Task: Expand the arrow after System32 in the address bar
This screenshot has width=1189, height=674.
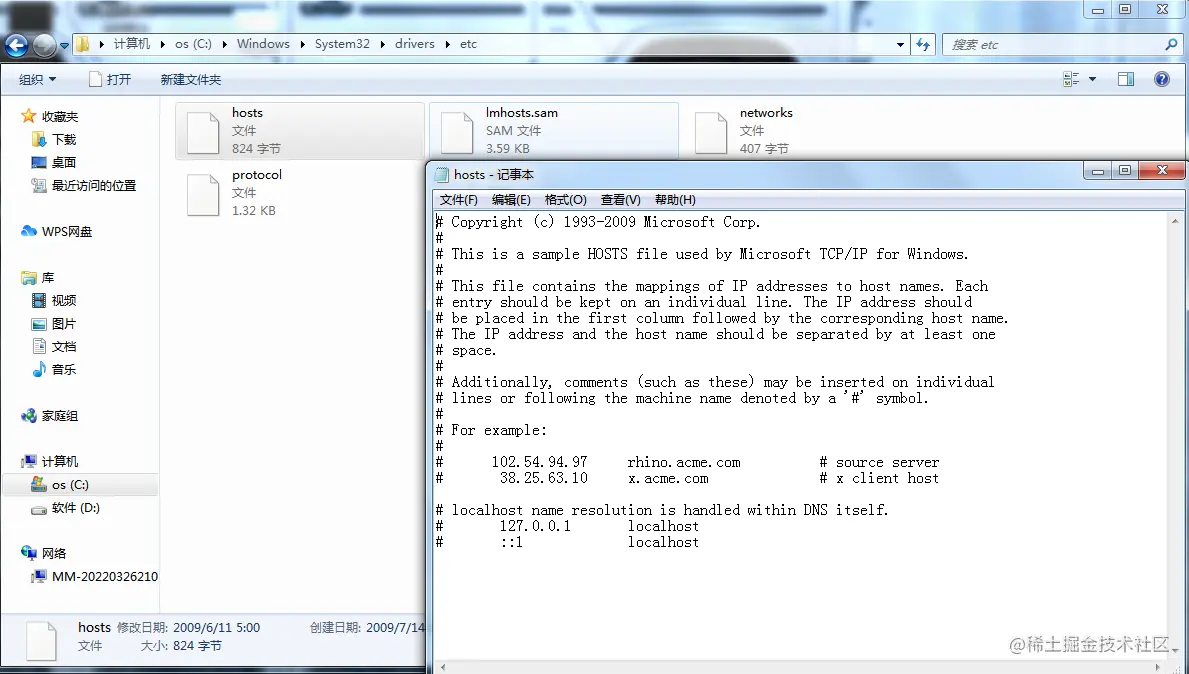Action: [x=382, y=44]
